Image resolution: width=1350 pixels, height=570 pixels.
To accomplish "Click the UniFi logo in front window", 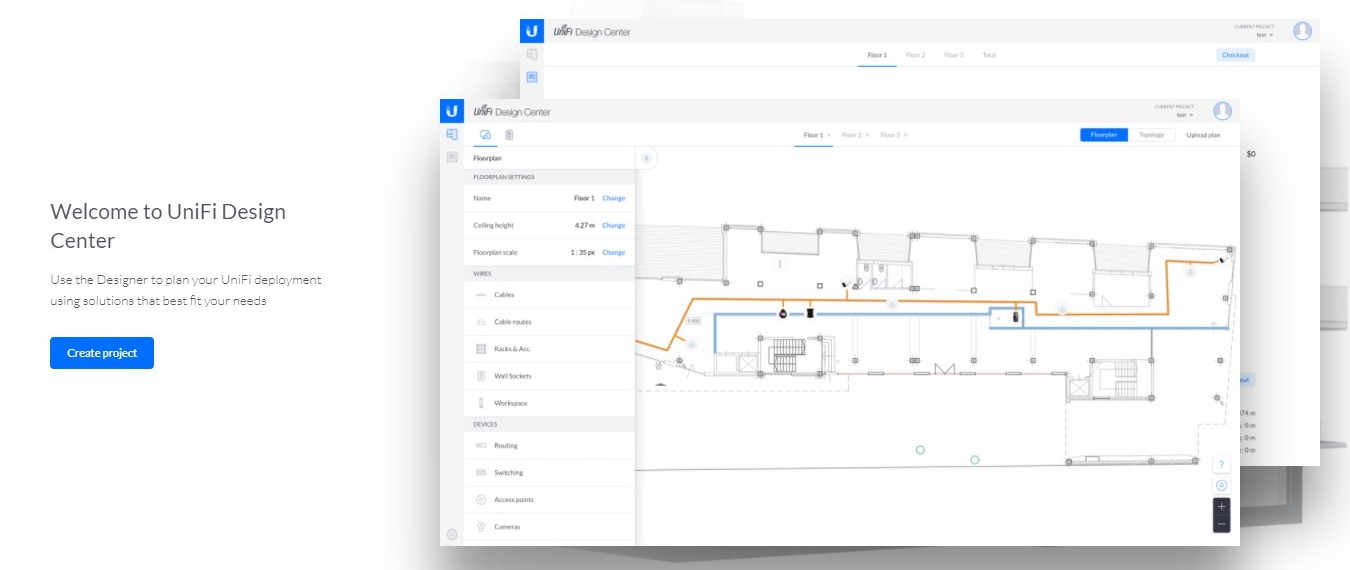I will pos(452,111).
